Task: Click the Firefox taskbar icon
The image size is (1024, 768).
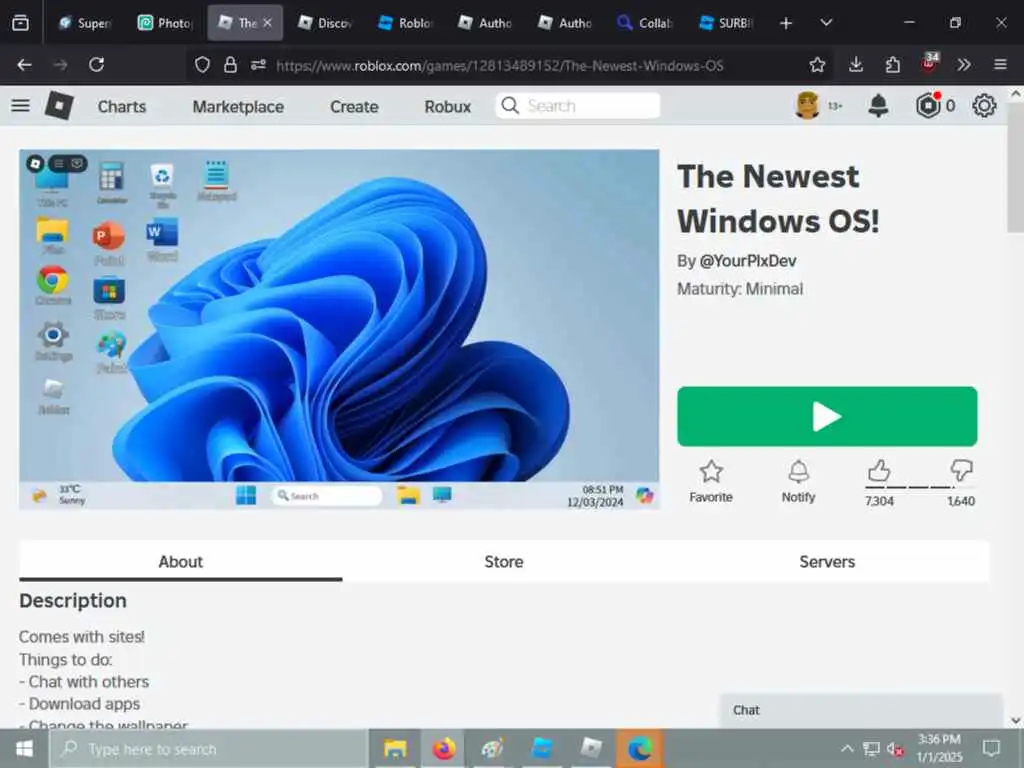Action: coord(444,748)
